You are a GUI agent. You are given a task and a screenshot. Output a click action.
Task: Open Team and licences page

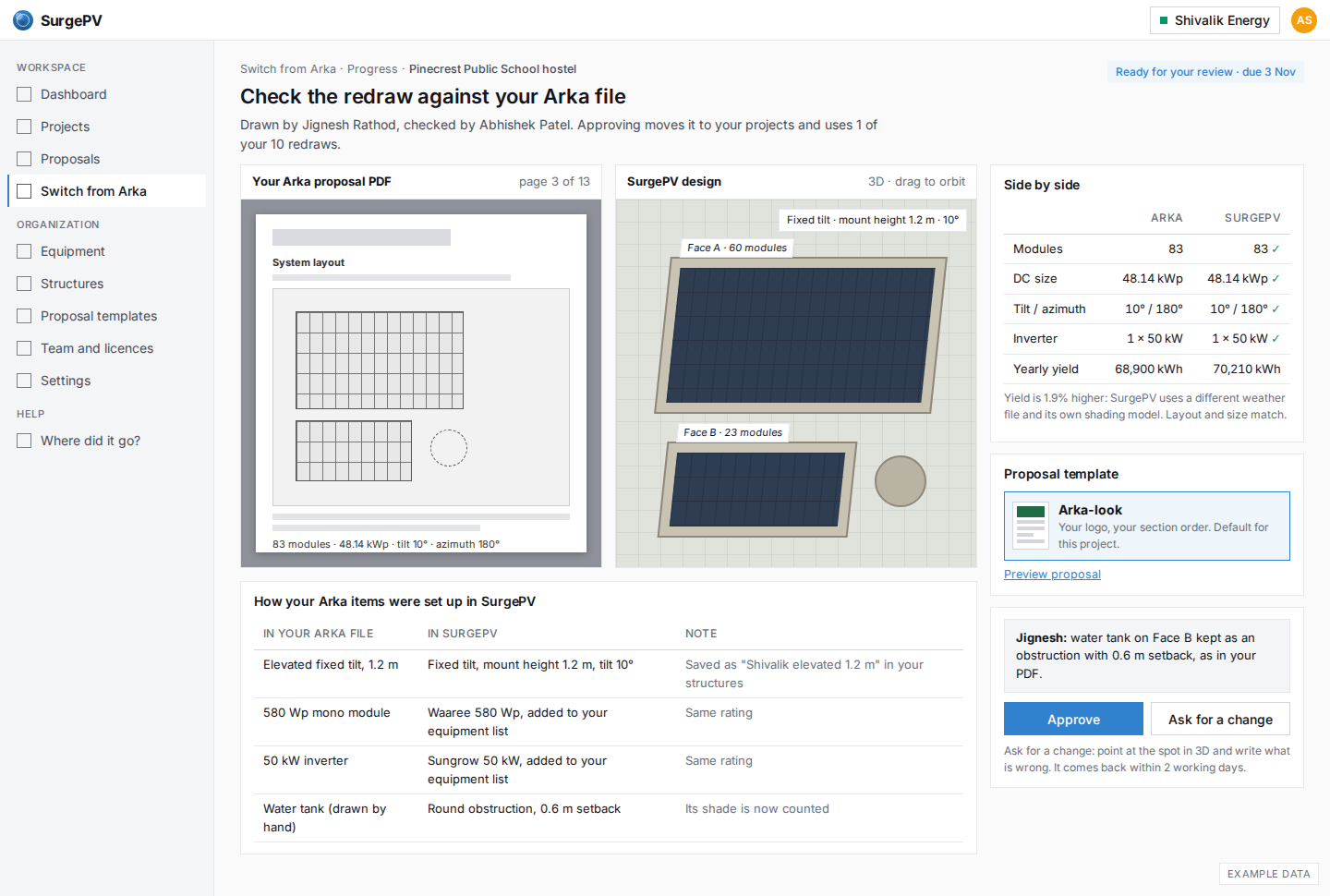click(x=106, y=348)
